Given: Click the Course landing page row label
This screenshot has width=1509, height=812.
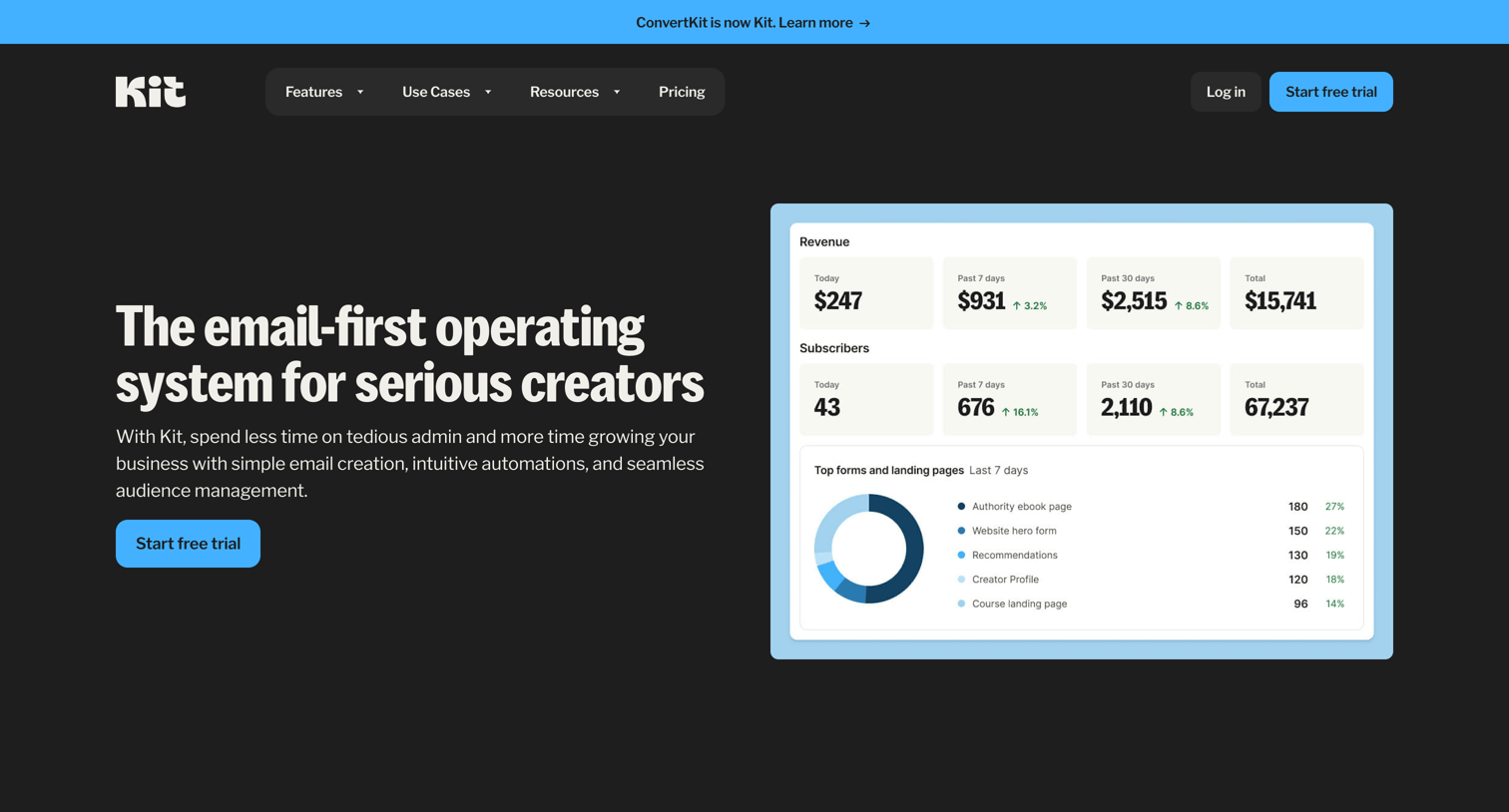Looking at the screenshot, I should (x=1019, y=604).
